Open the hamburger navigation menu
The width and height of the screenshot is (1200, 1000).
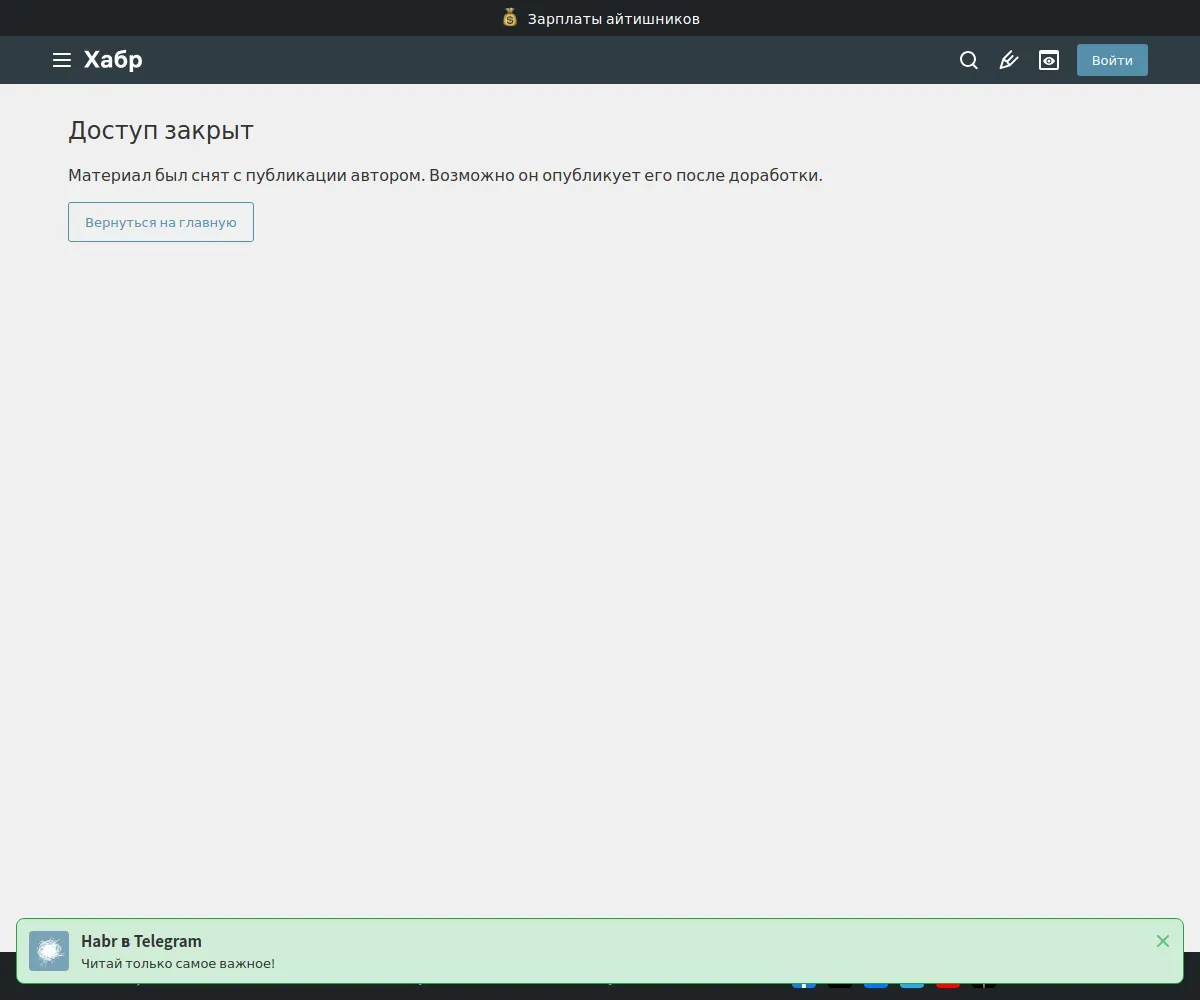(62, 60)
